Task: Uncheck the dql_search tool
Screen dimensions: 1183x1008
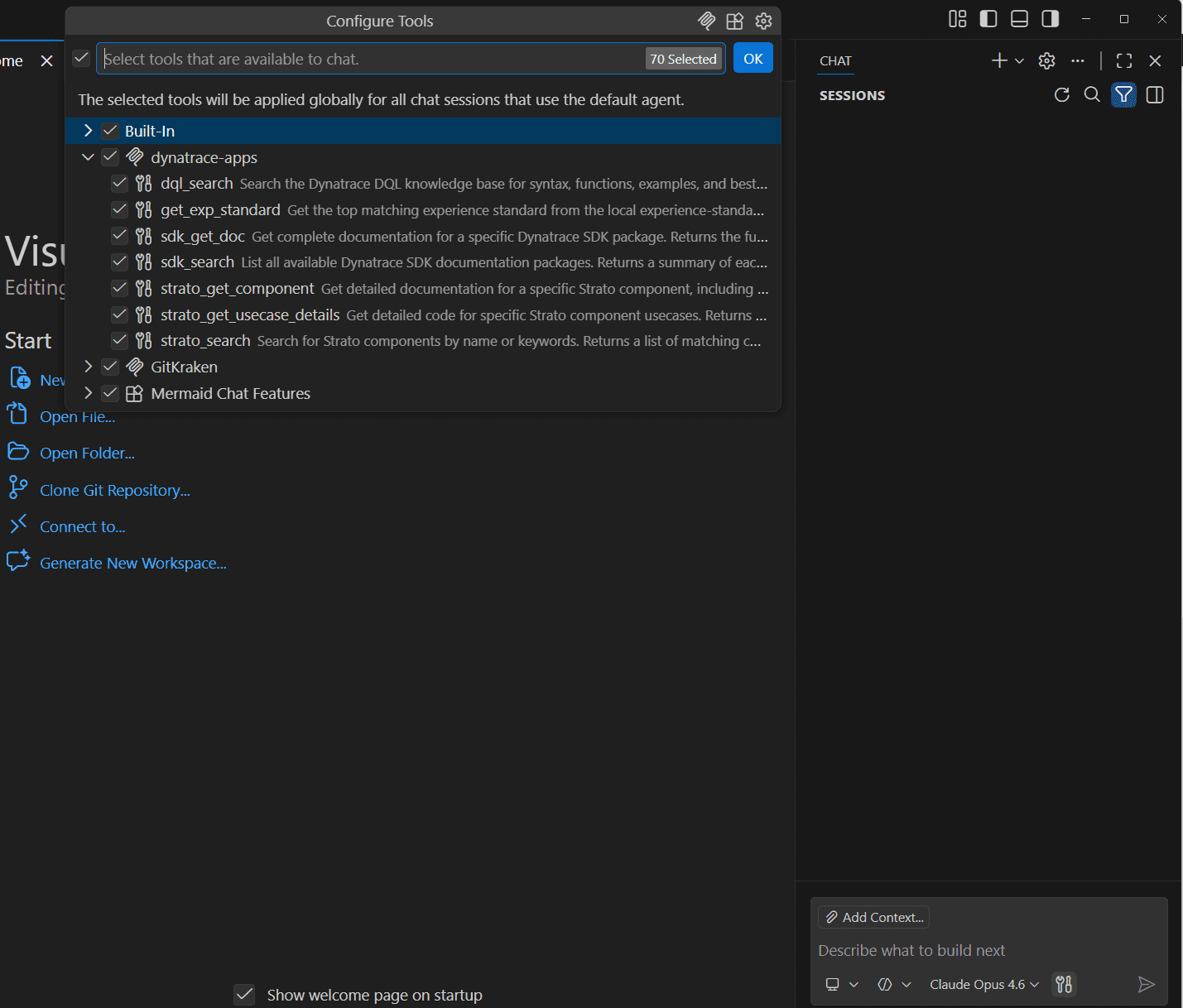Action: click(119, 183)
